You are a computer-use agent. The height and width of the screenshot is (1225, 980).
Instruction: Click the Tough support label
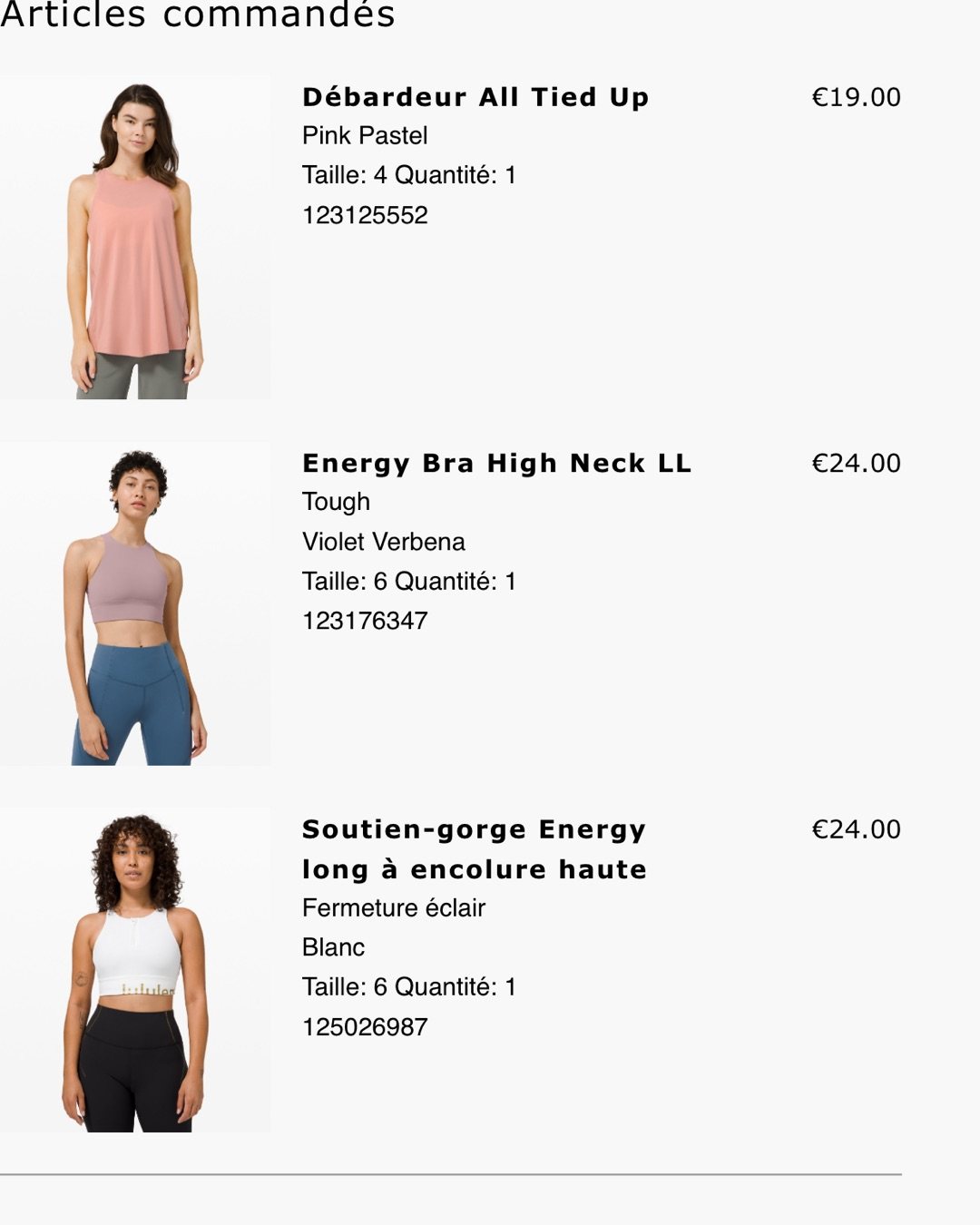[336, 503]
